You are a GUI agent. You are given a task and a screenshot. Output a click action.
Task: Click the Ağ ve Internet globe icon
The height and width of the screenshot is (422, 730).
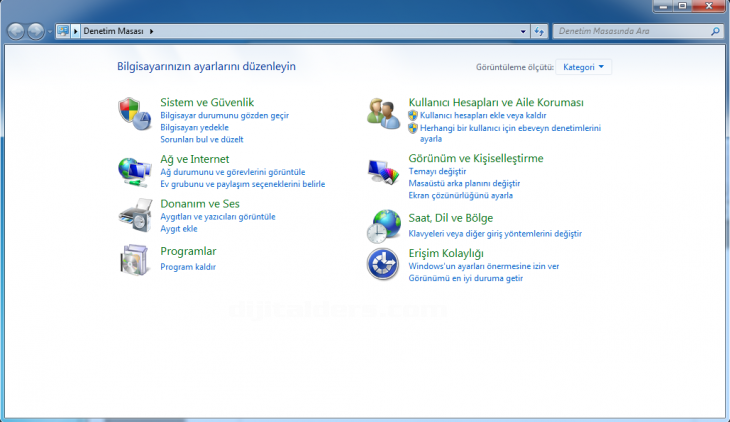(132, 169)
